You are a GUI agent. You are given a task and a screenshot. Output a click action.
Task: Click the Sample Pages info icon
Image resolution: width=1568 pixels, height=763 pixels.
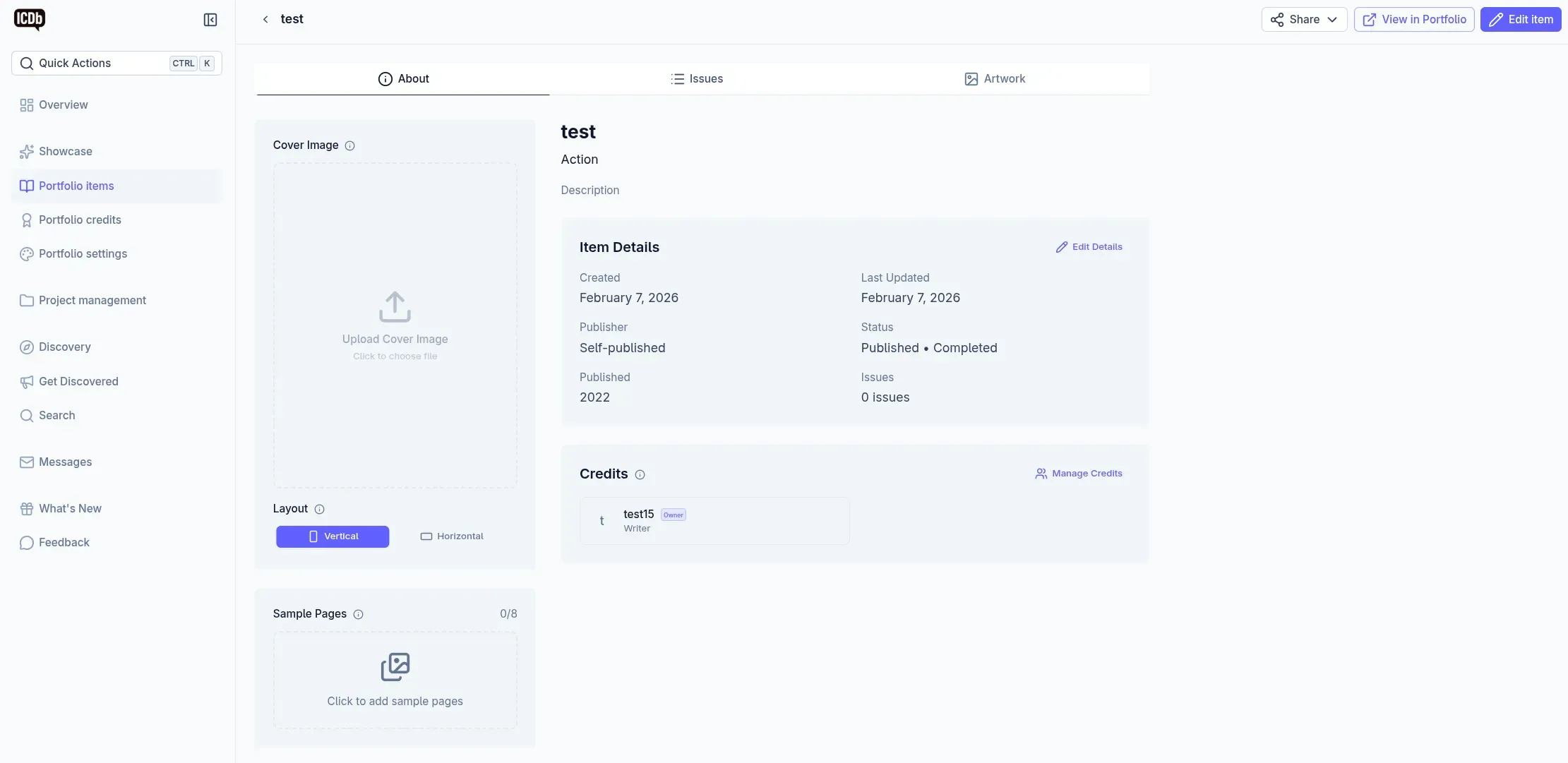(x=358, y=614)
